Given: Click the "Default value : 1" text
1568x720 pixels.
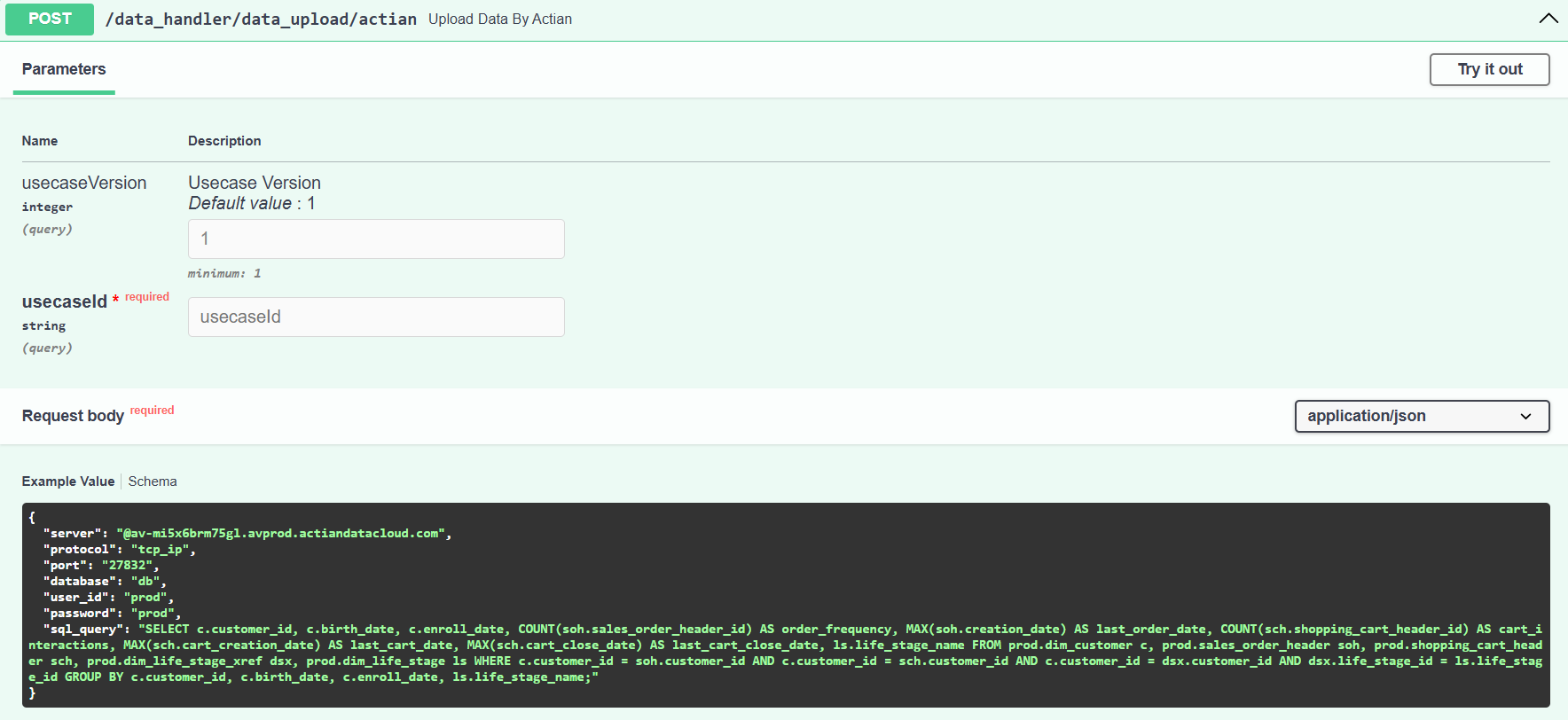Looking at the screenshot, I should click(x=252, y=203).
